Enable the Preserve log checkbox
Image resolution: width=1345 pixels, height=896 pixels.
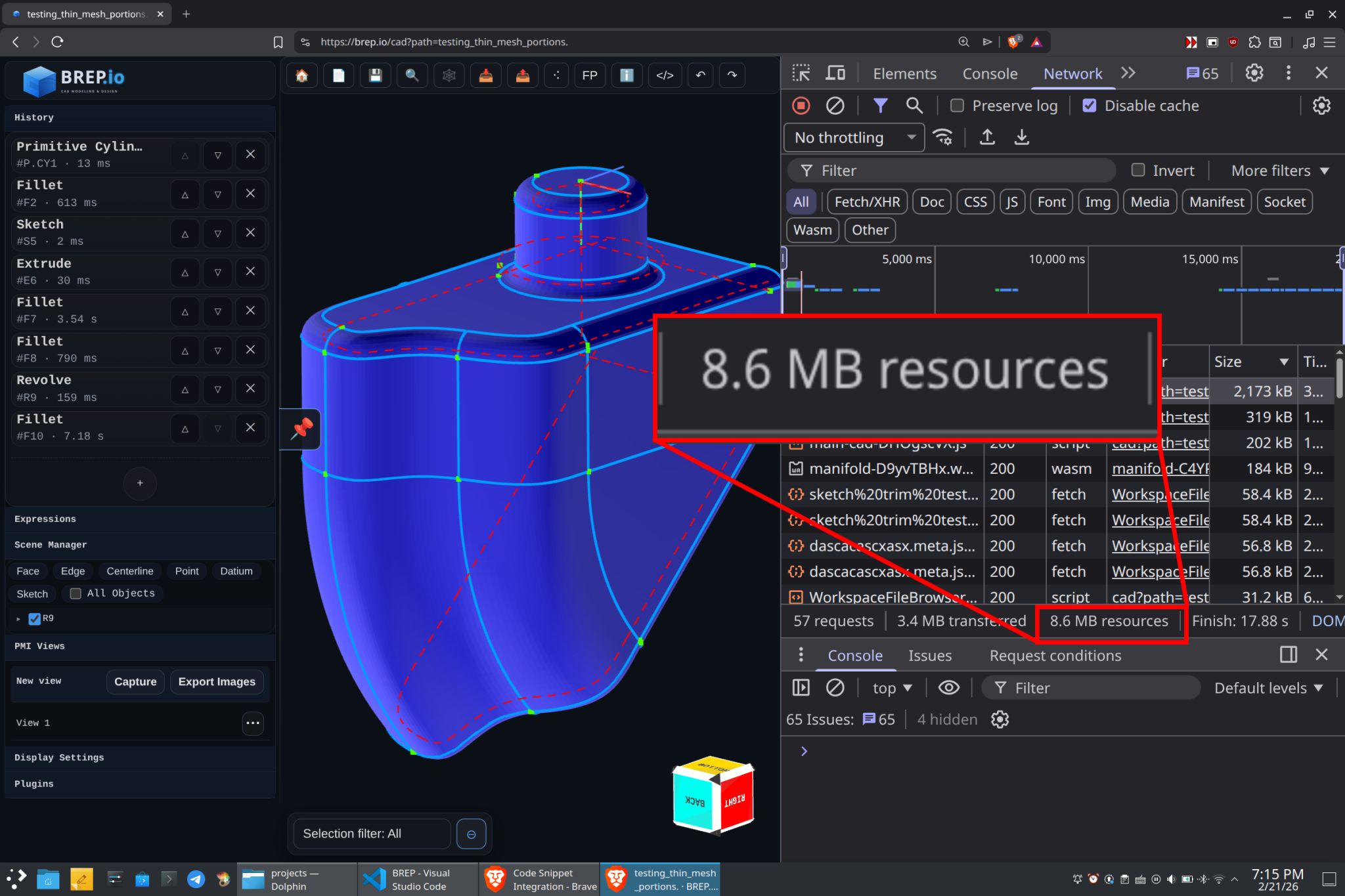tap(958, 106)
